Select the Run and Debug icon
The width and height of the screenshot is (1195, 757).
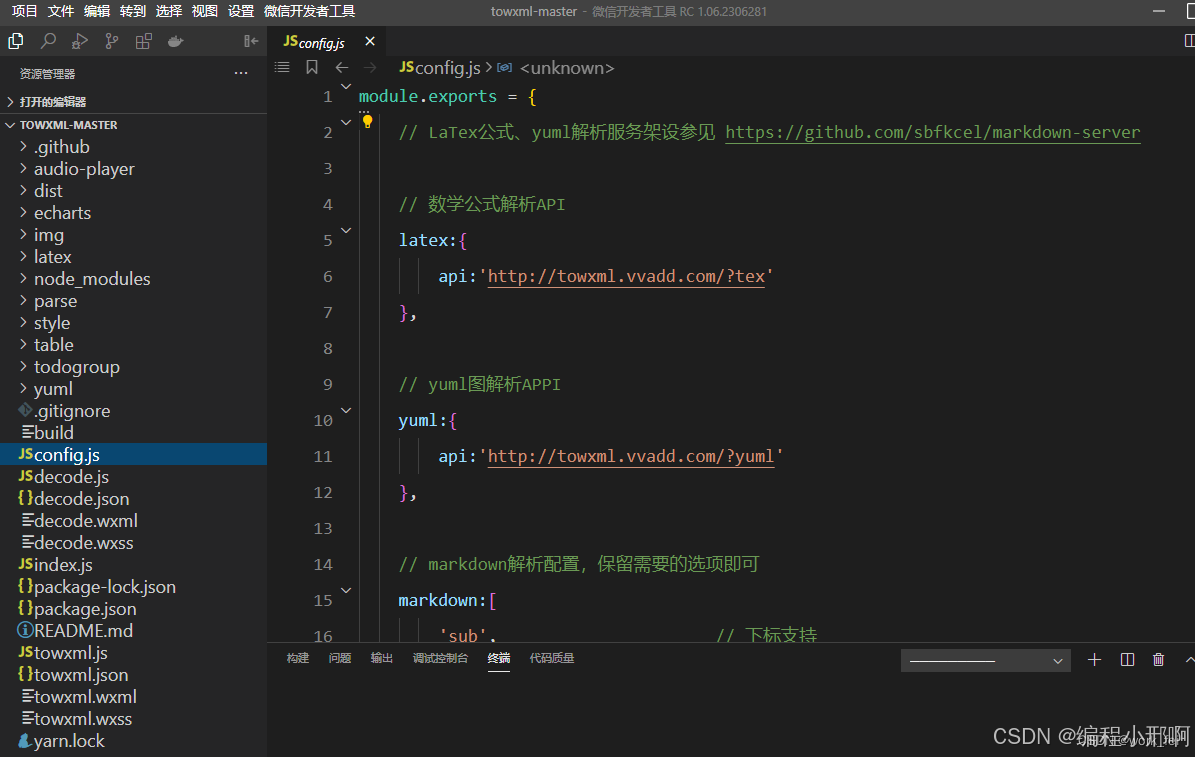79,41
